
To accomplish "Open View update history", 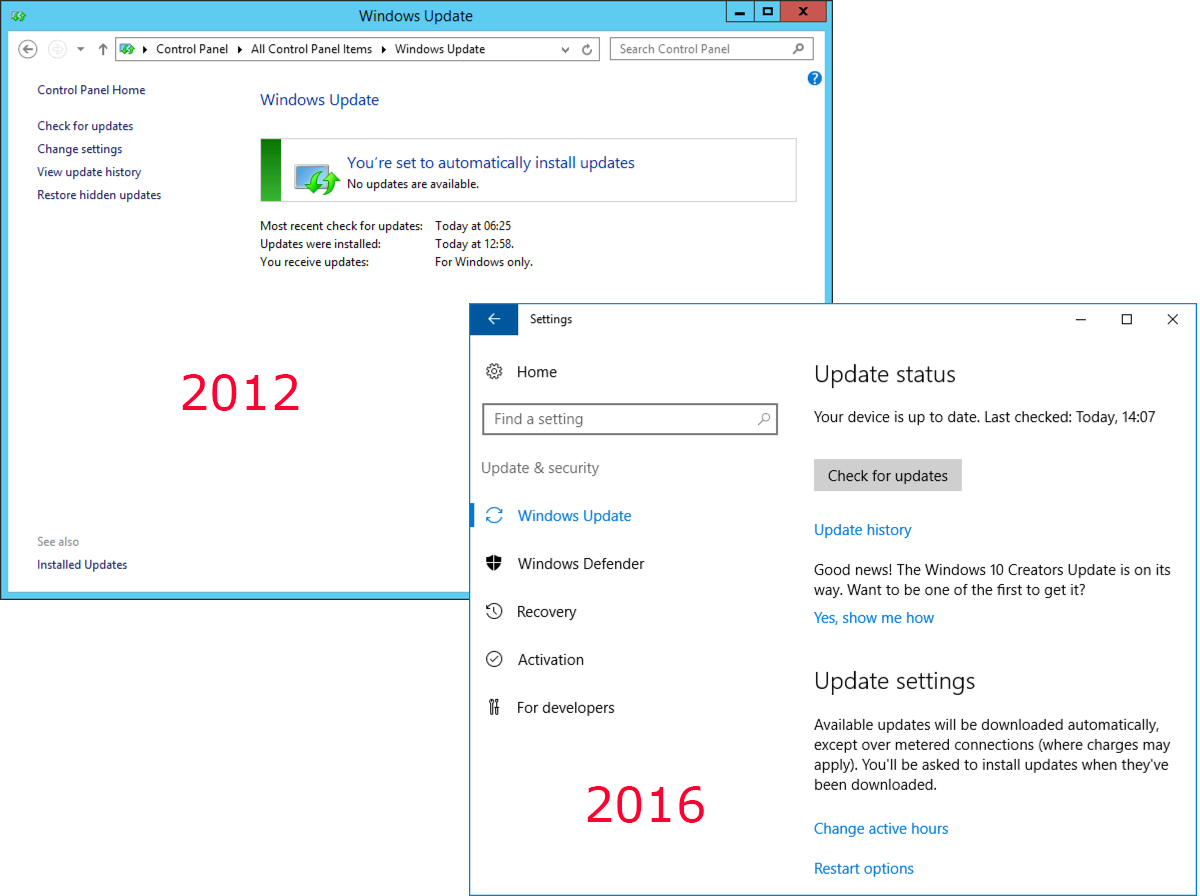I will tap(89, 172).
